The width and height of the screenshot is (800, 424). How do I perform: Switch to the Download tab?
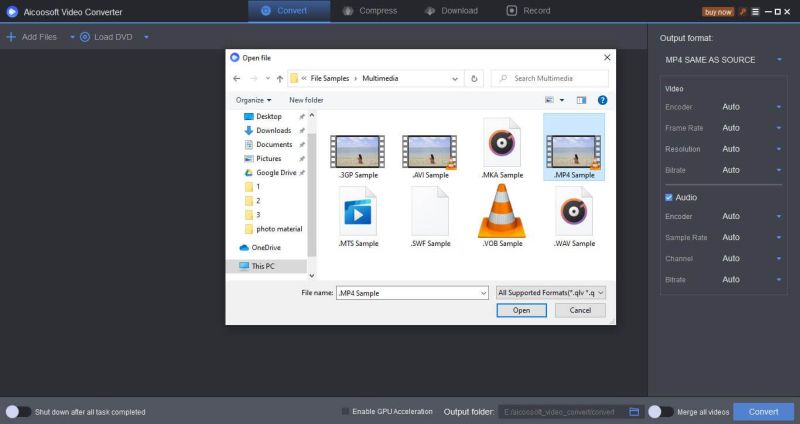[x=451, y=11]
